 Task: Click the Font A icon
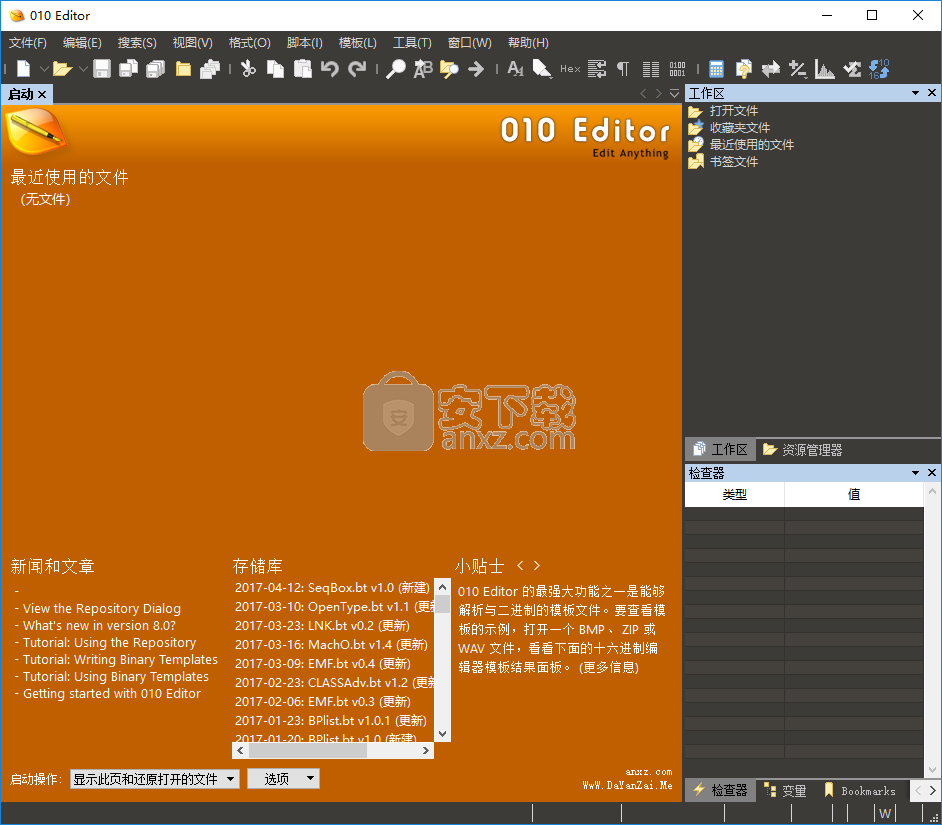coord(515,69)
